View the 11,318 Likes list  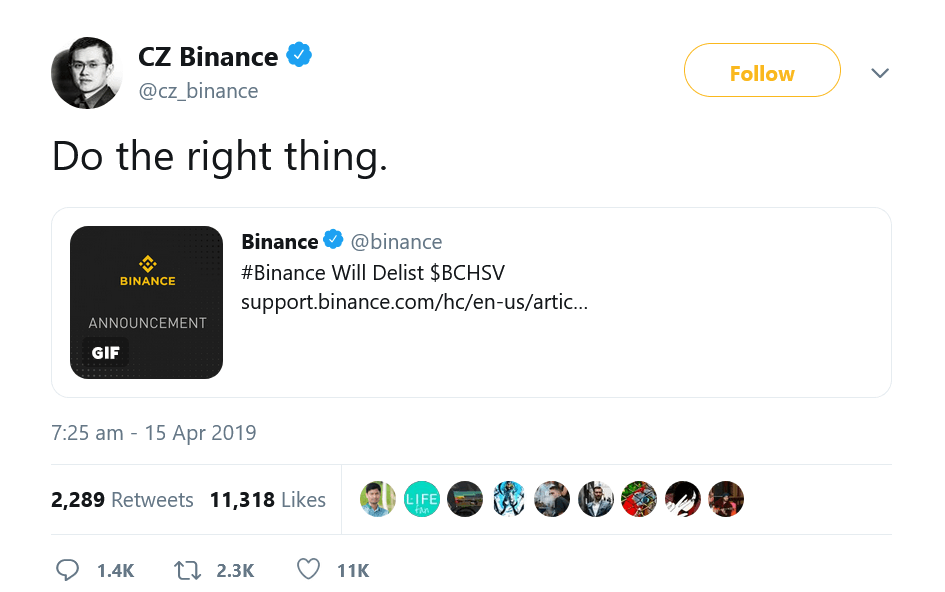267,500
